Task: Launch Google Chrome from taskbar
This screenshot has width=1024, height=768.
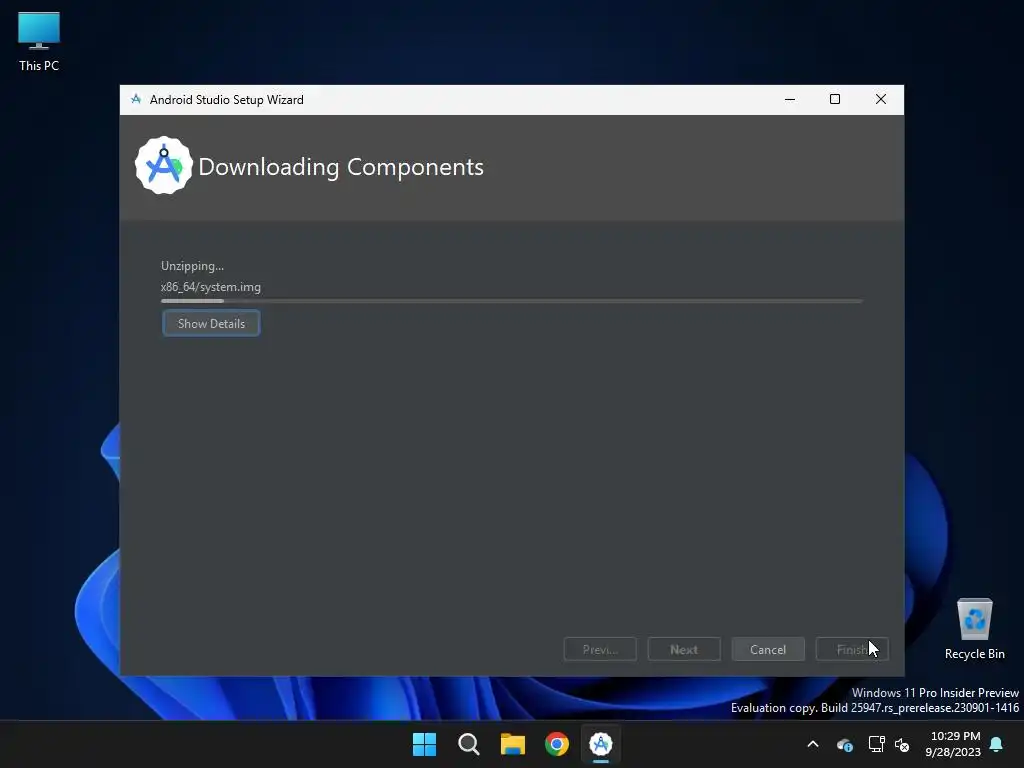Action: point(557,744)
